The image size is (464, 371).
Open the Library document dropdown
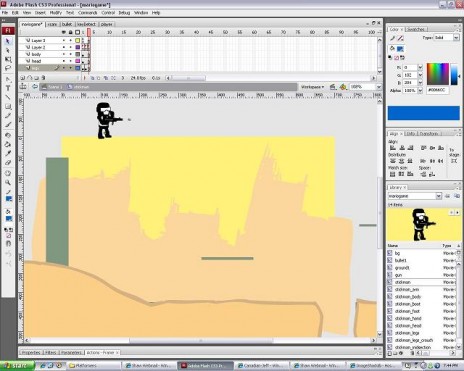tap(439, 196)
